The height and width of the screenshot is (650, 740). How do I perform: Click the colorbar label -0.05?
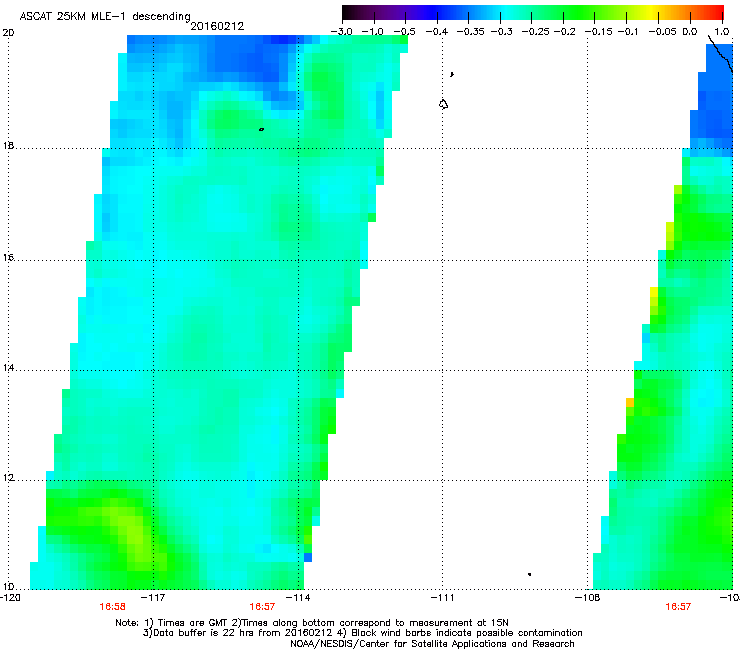click(662, 32)
